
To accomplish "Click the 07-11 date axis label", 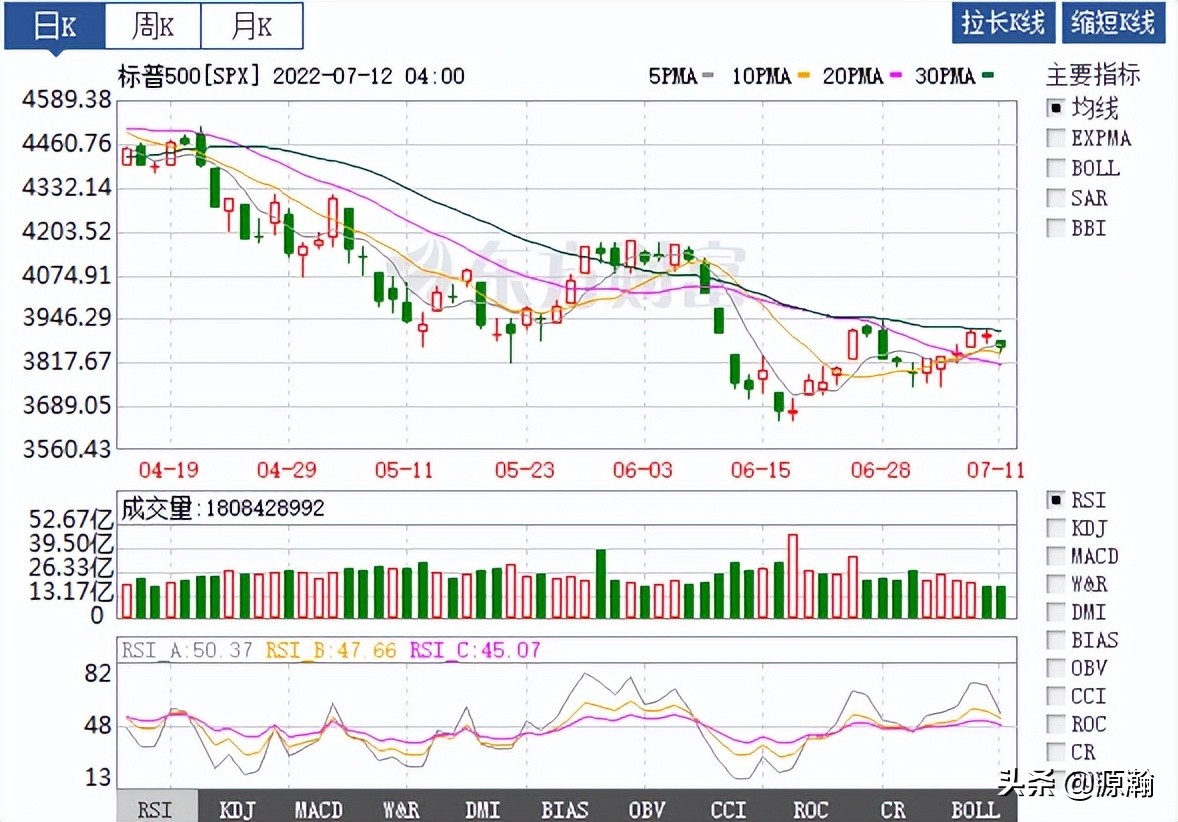I will pyautogui.click(x=996, y=470).
